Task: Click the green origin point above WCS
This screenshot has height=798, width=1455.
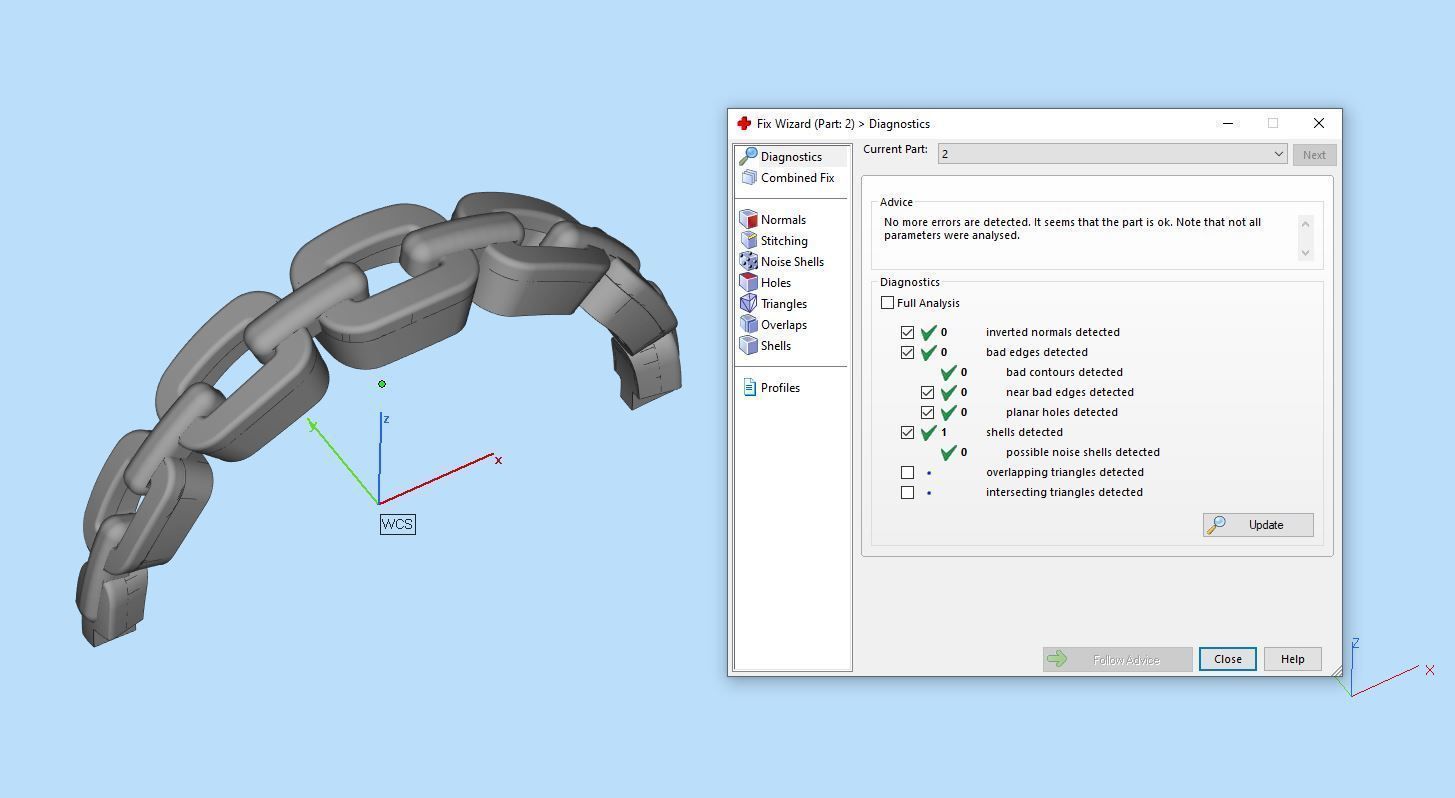Action: (382, 384)
